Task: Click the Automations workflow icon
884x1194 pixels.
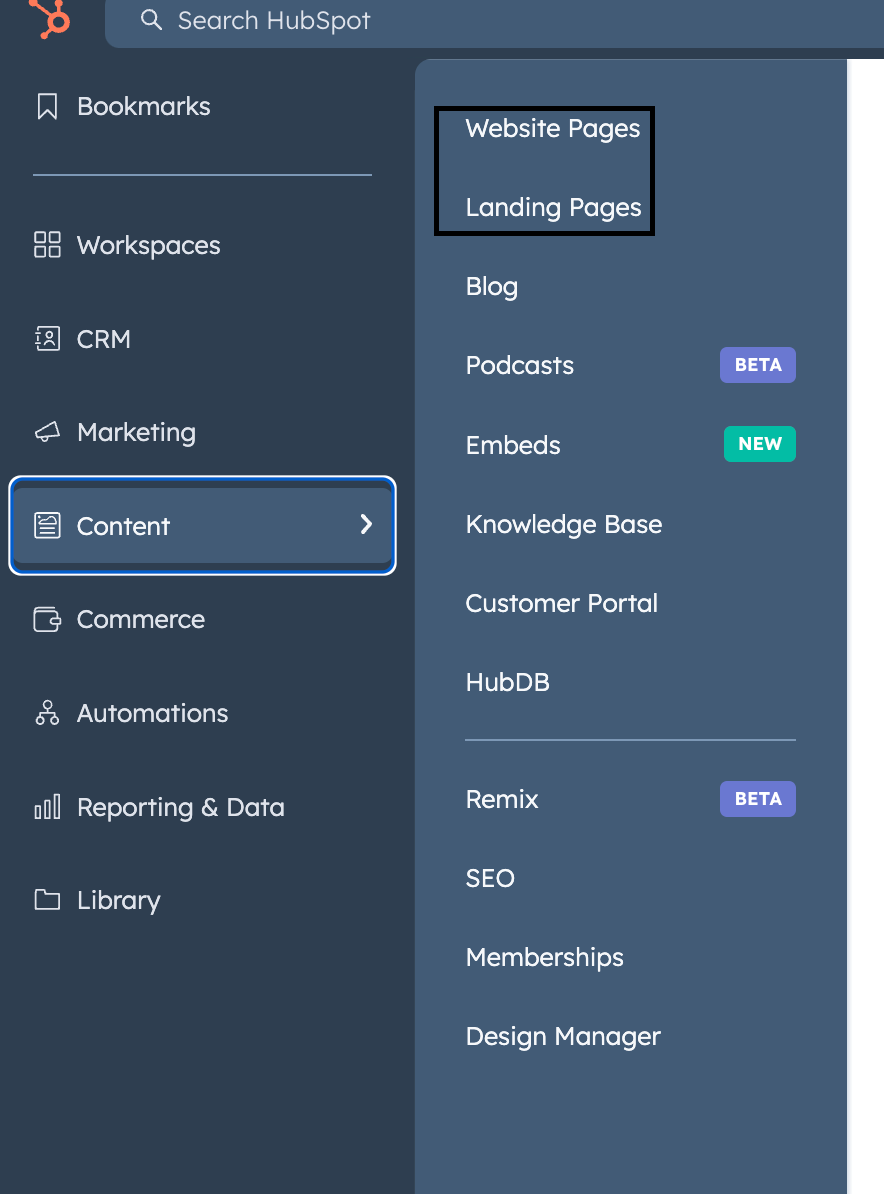Action: coord(47,713)
